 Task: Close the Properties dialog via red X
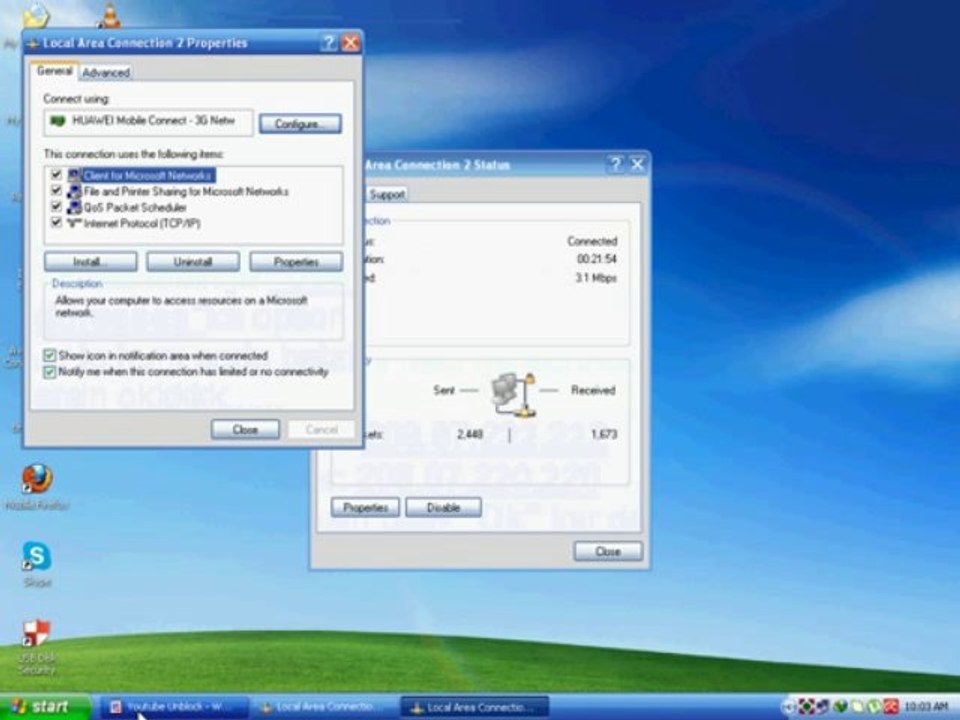tap(351, 43)
